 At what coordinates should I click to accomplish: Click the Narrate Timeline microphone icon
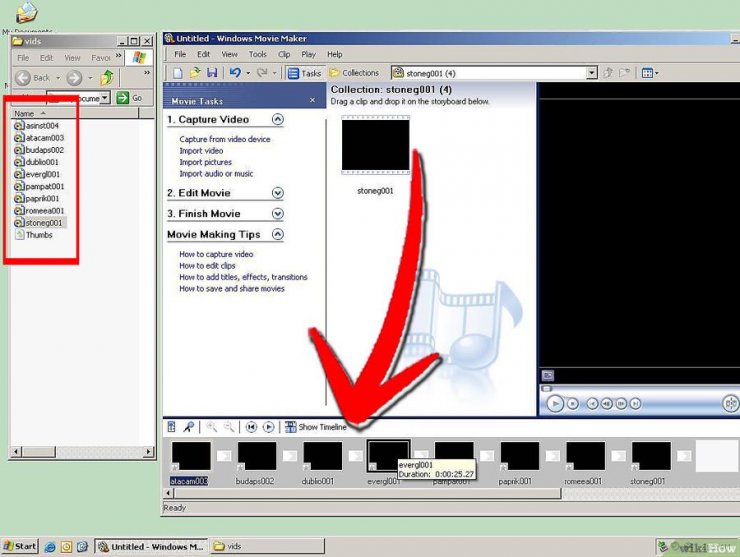tap(189, 427)
